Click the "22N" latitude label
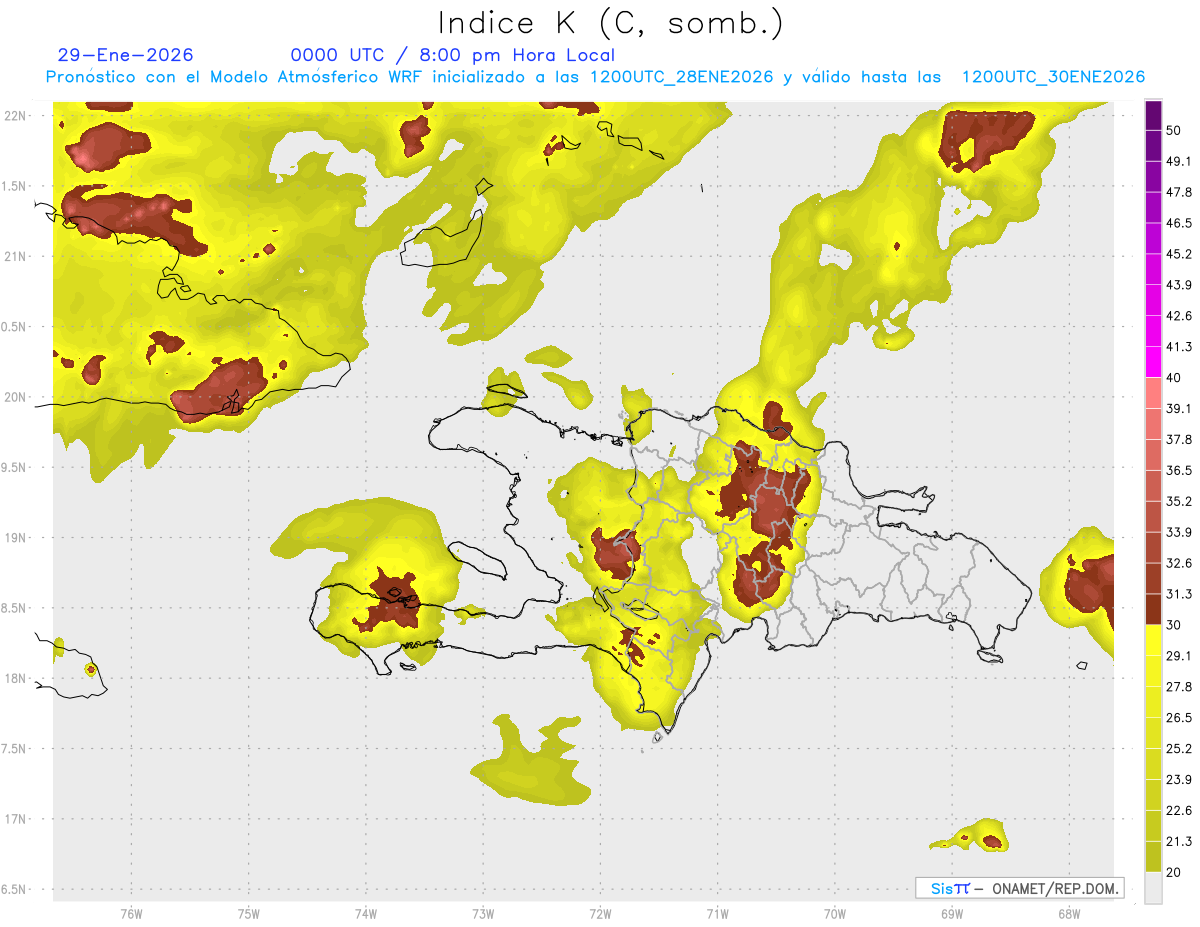This screenshot has height=927, width=1200. pos(16,115)
